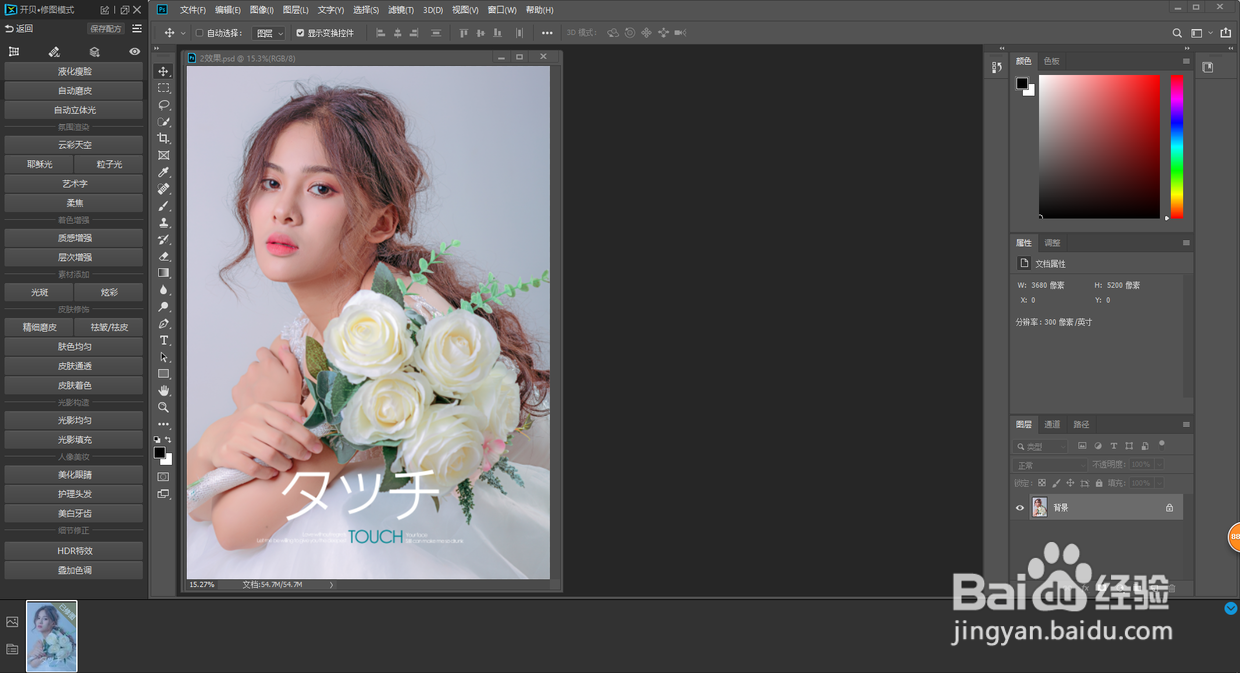Click the image thumbnail in bottom filmstrip
The image size is (1240, 673).
click(52, 636)
